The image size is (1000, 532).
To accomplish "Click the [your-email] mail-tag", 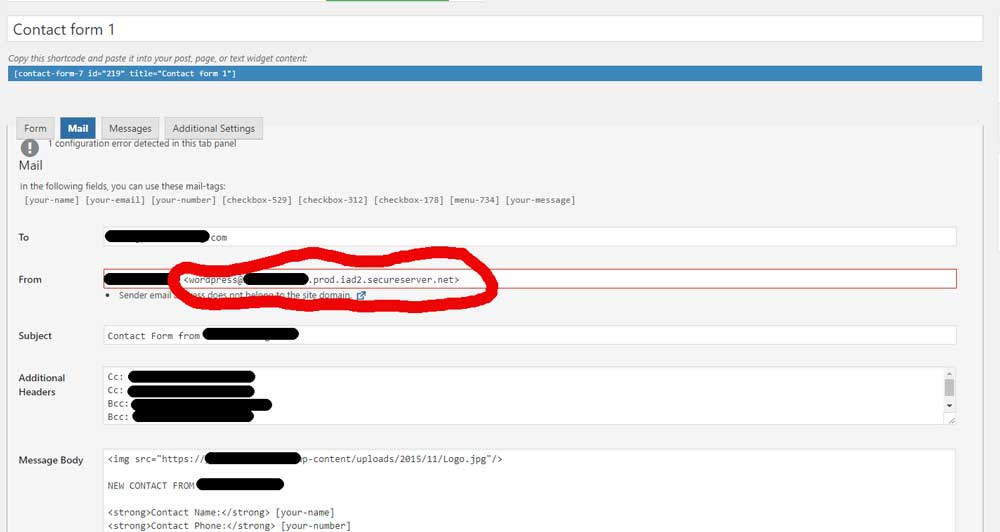I will 115,200.
